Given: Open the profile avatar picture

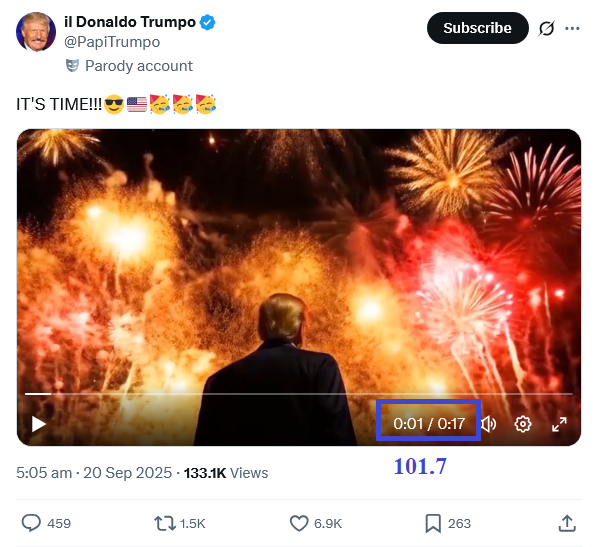Looking at the screenshot, I should click(x=36, y=32).
